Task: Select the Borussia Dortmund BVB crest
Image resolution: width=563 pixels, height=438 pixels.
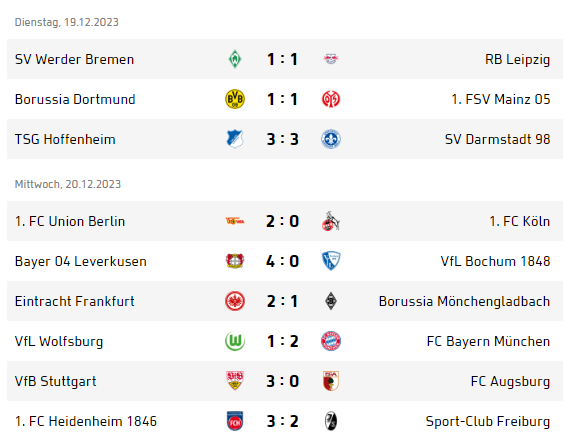Action: (x=235, y=99)
